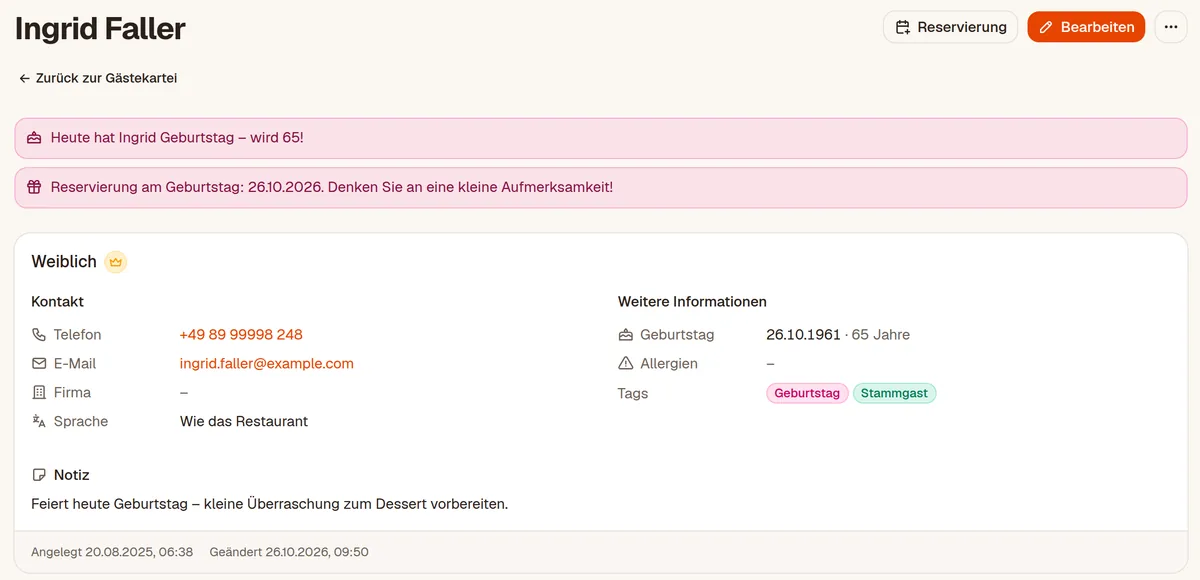Click the phone icon beside Telefon

pos(39,335)
